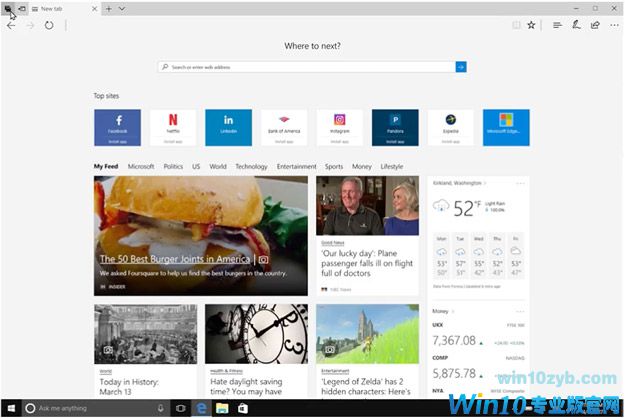Switch to Lifestyle feed tab
Viewport: 625px width, 418px height.
392,167
